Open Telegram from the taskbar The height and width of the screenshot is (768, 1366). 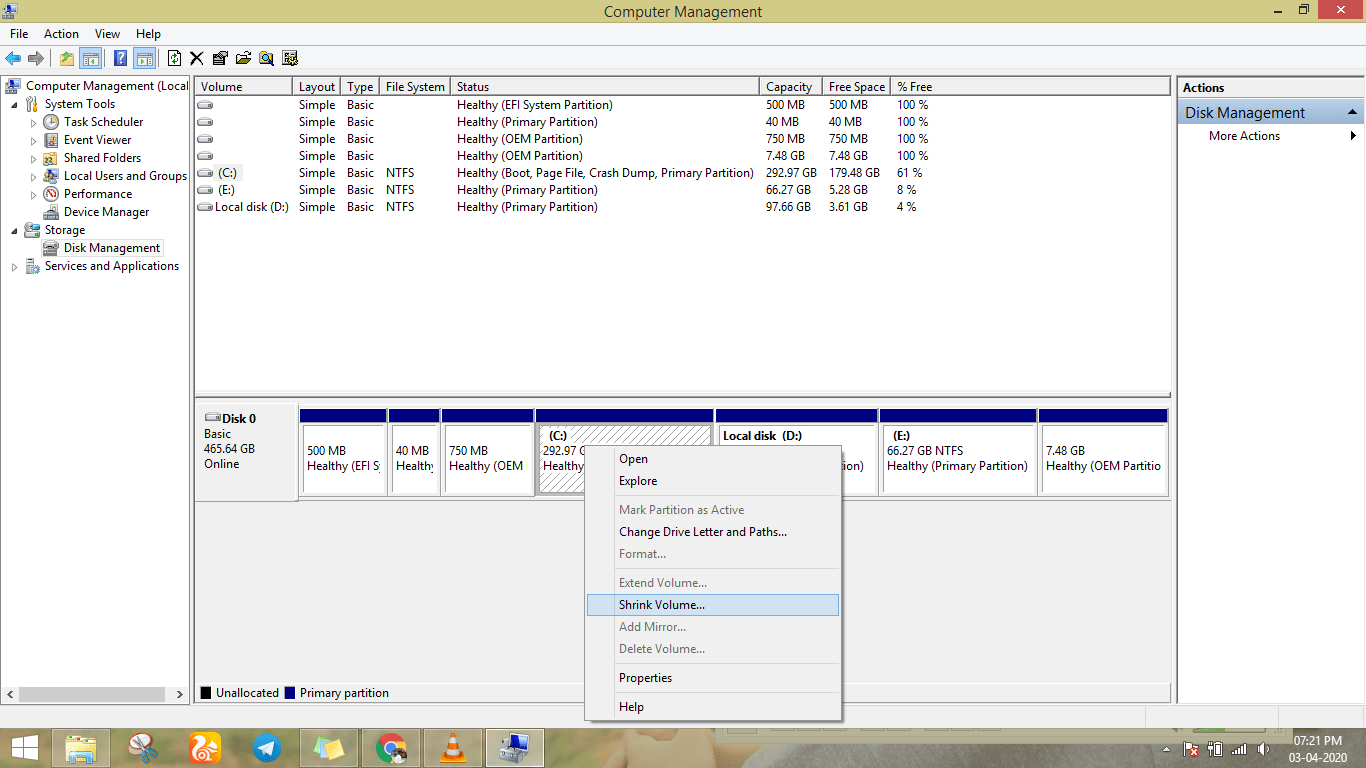point(266,747)
